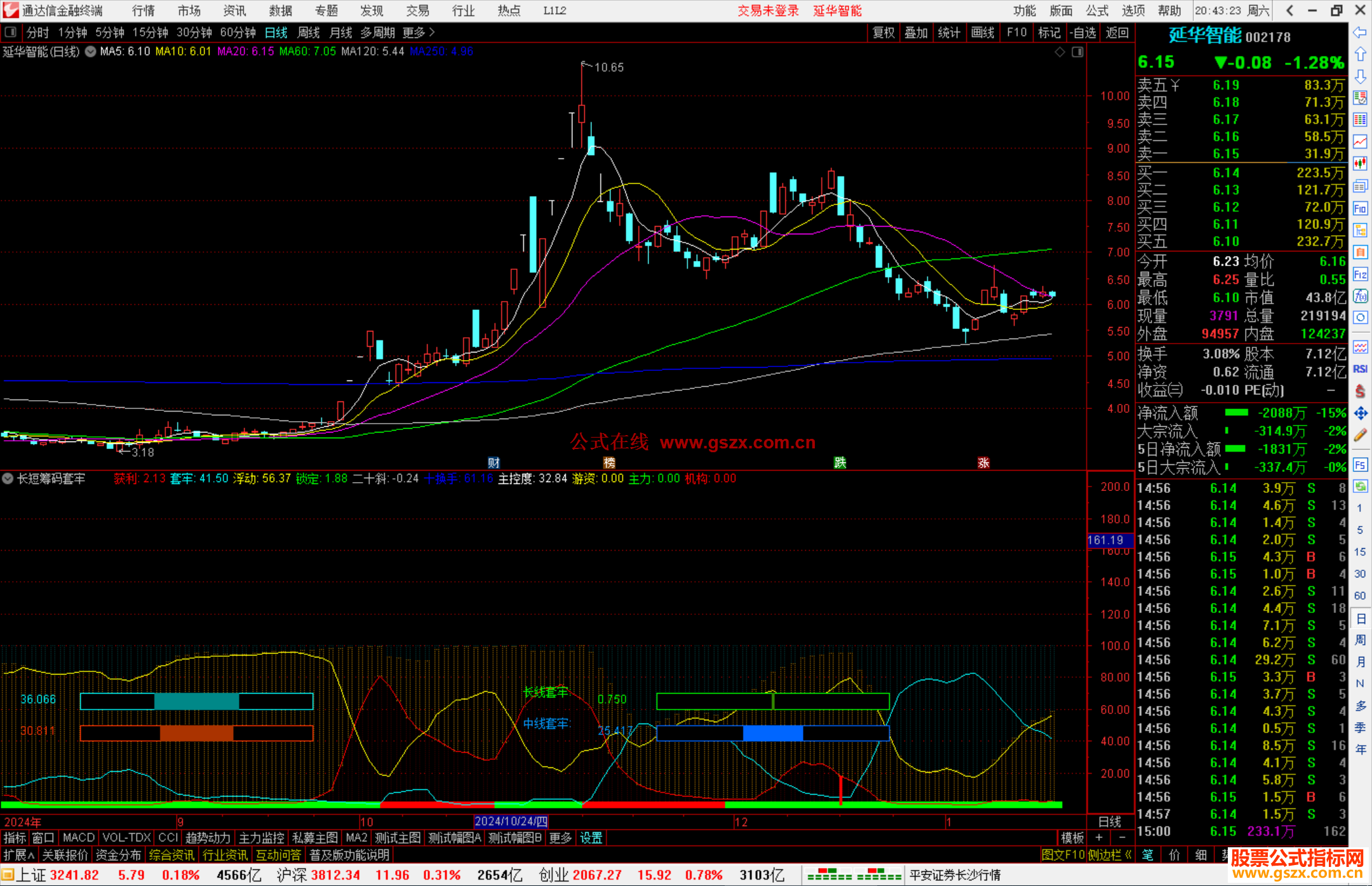The height and width of the screenshot is (886, 1372).
Task: Open the 行情 menu
Action: pyautogui.click(x=144, y=10)
